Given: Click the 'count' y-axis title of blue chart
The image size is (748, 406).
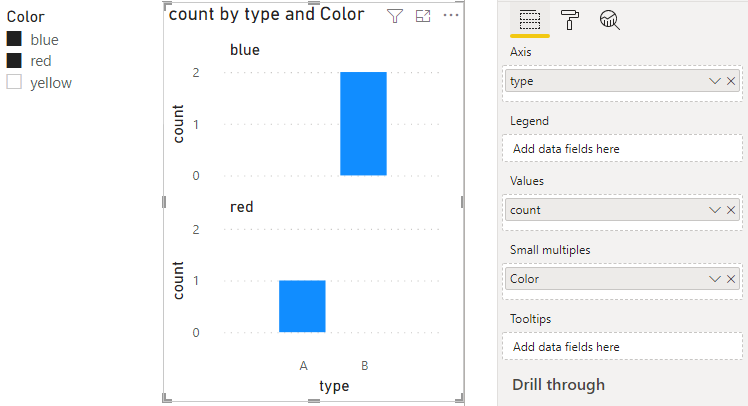Looking at the screenshot, I should [177, 124].
